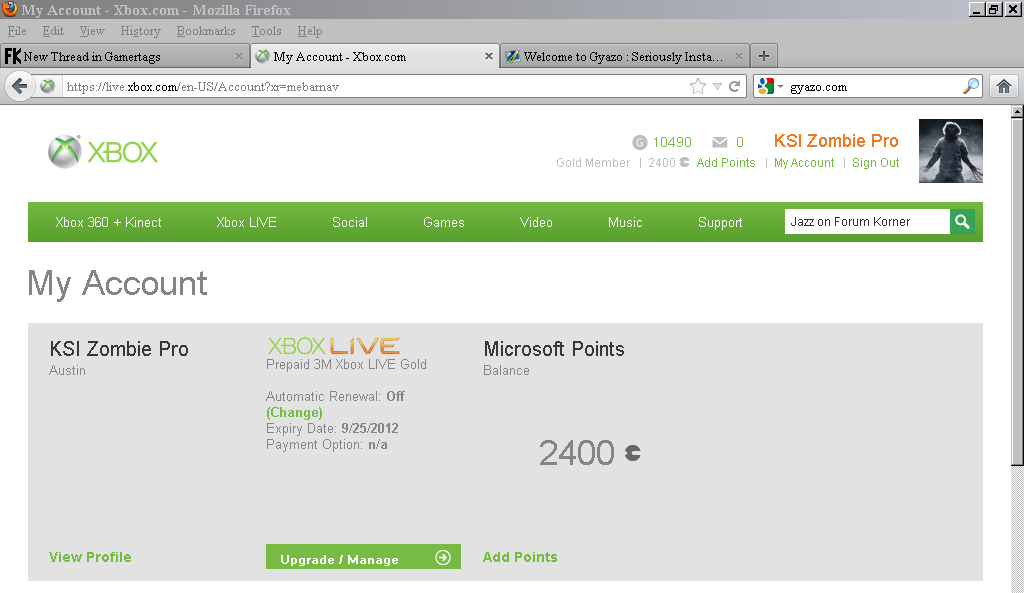
Task: Open Support navigation item
Action: (720, 222)
